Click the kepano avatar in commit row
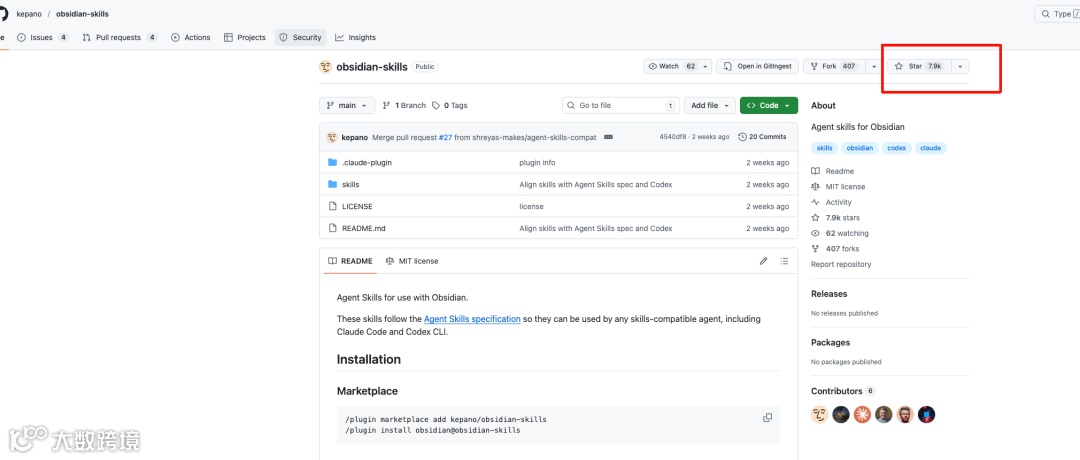The width and height of the screenshot is (1080, 460). (332, 136)
